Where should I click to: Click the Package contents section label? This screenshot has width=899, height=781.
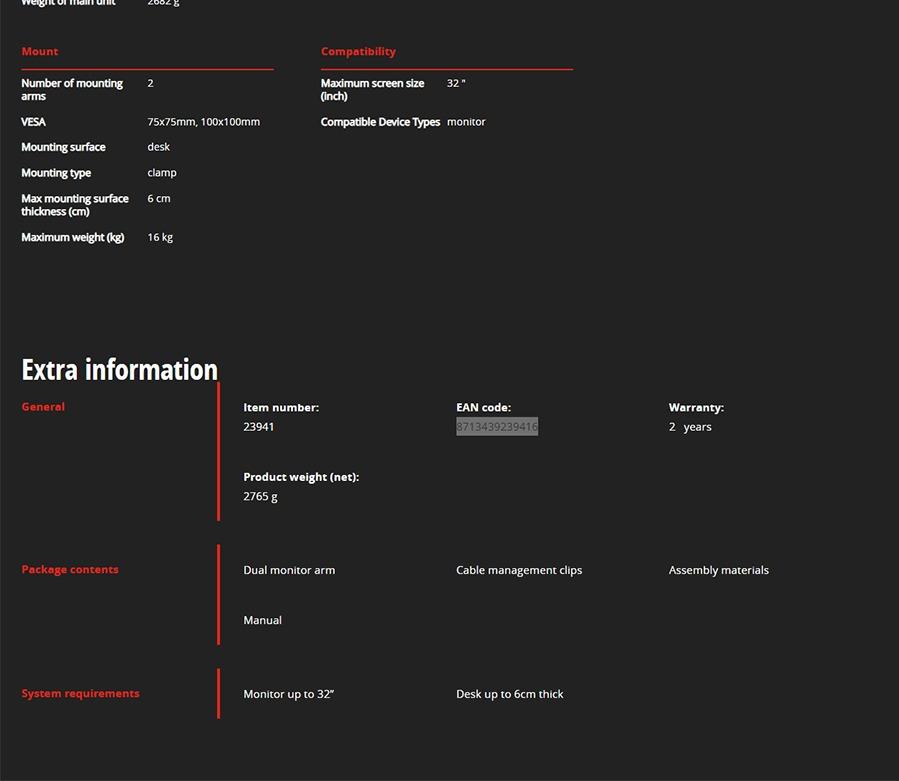[x=70, y=570]
